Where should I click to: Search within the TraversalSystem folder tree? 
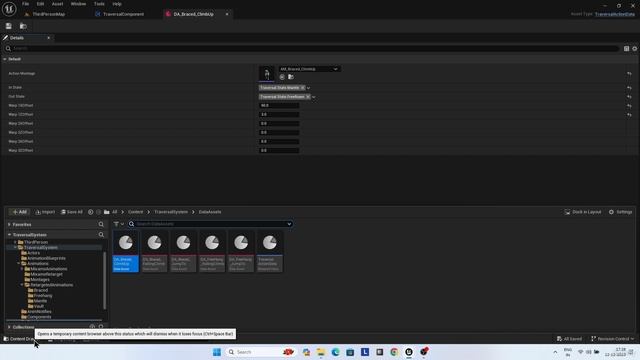coord(101,235)
